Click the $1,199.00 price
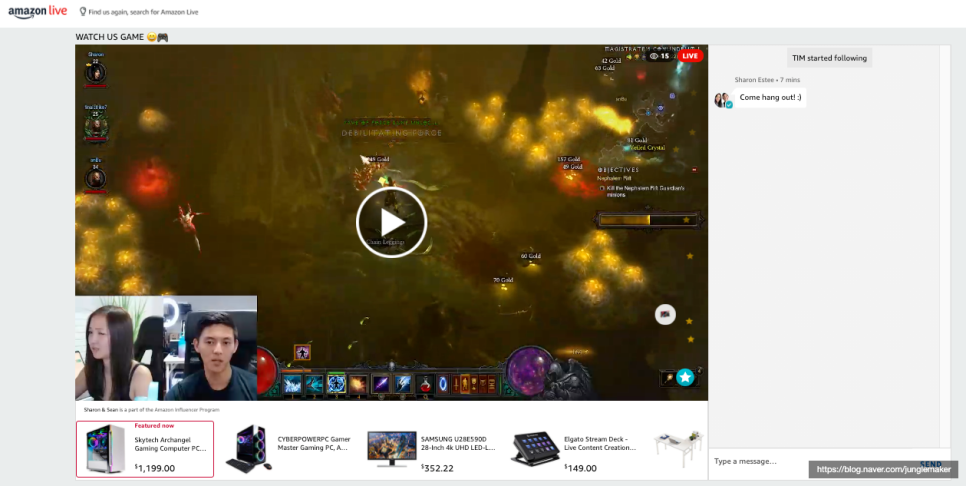Screen dimensions: 966x486 pos(155,468)
